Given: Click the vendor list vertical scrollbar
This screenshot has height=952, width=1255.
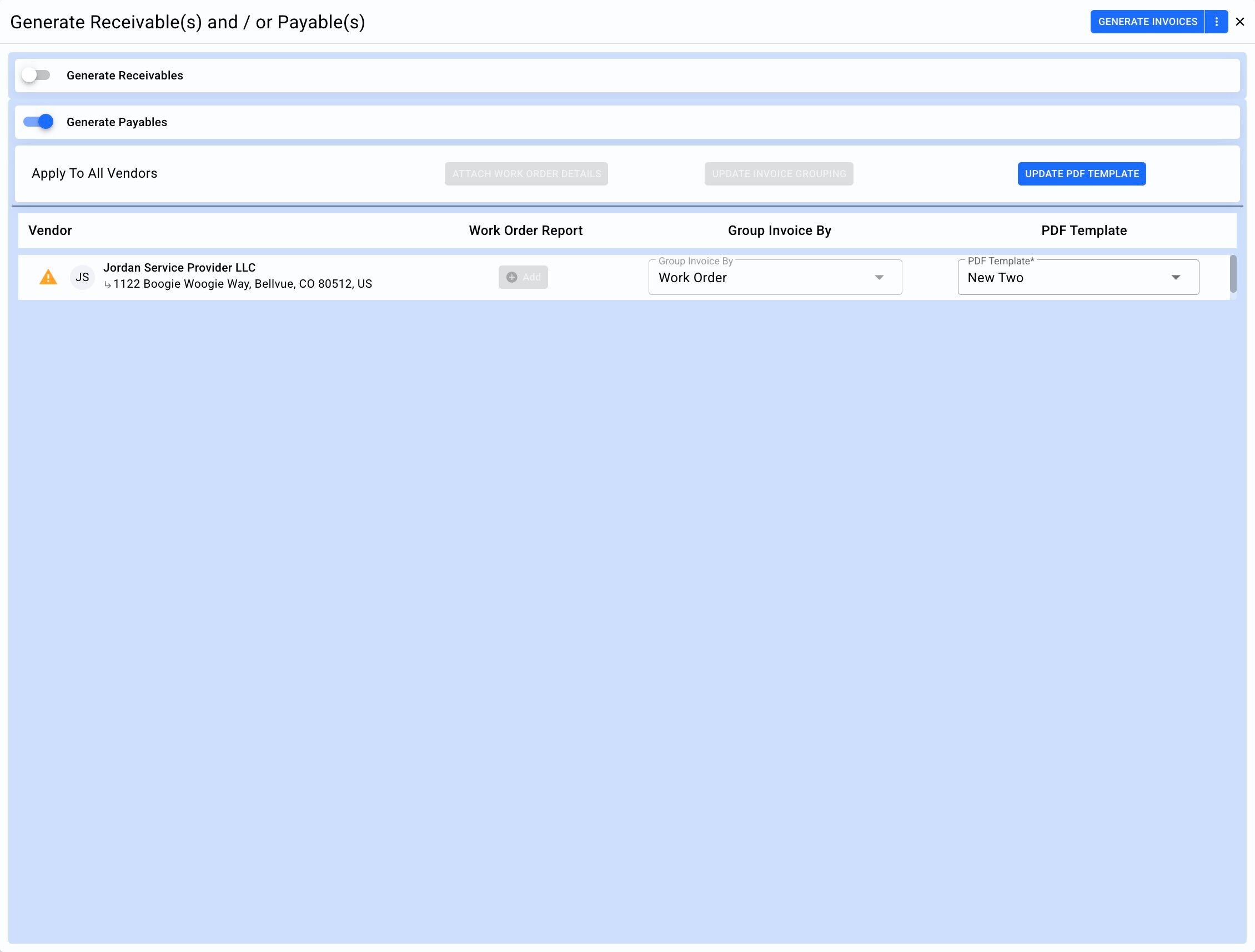Looking at the screenshot, I should [1233, 274].
